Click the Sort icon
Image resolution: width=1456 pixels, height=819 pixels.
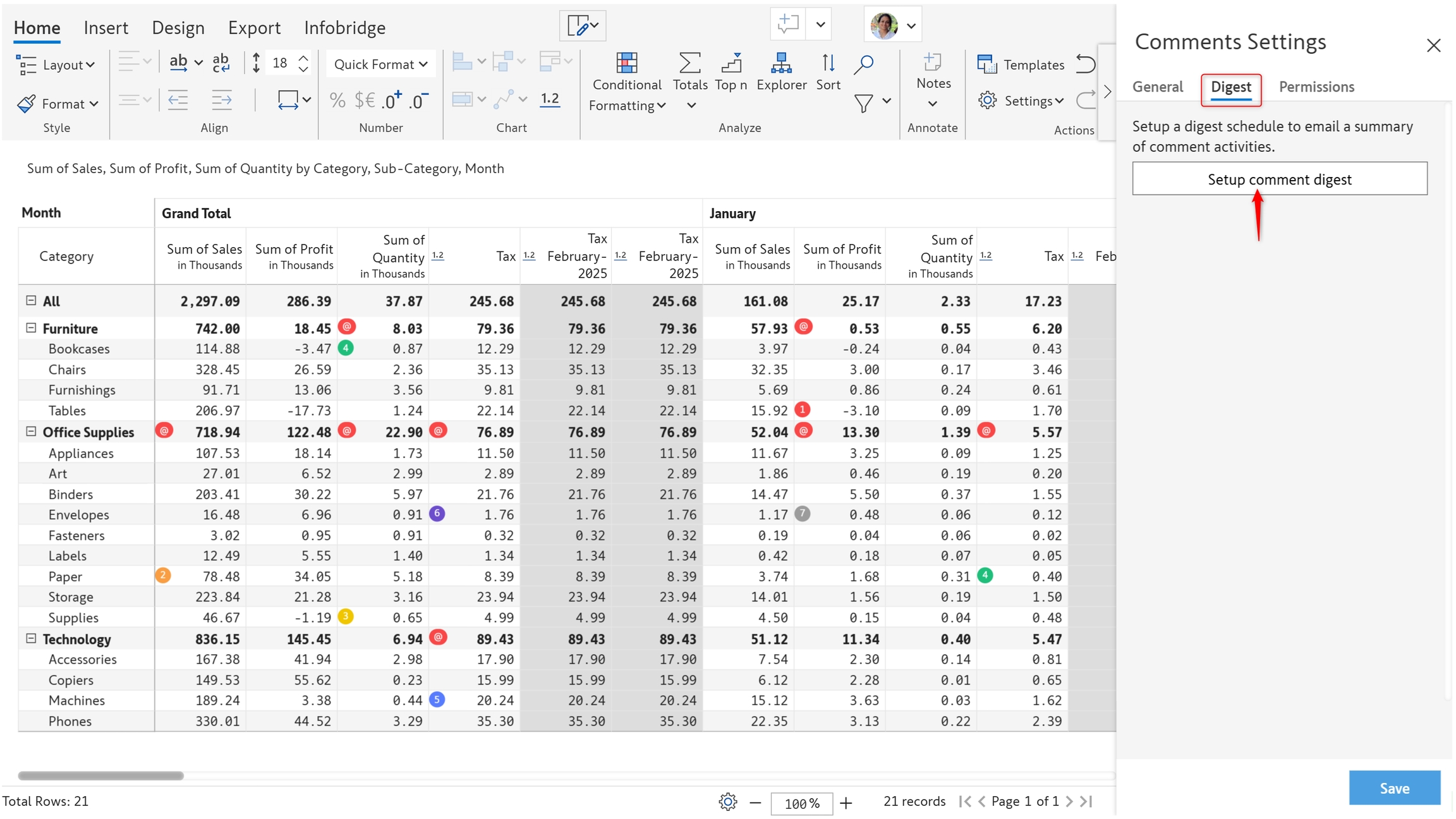coord(828,63)
